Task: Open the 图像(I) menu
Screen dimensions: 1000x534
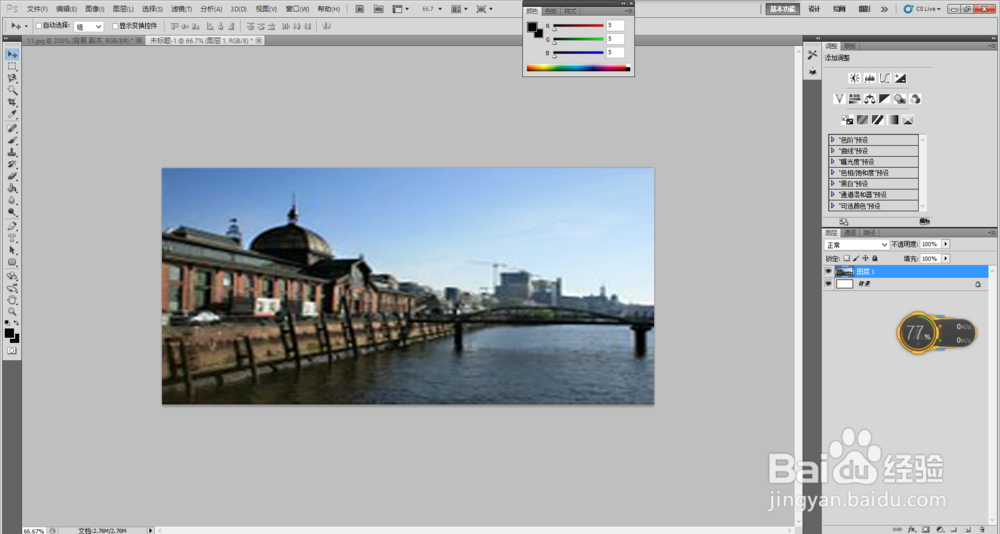Action: tap(94, 9)
